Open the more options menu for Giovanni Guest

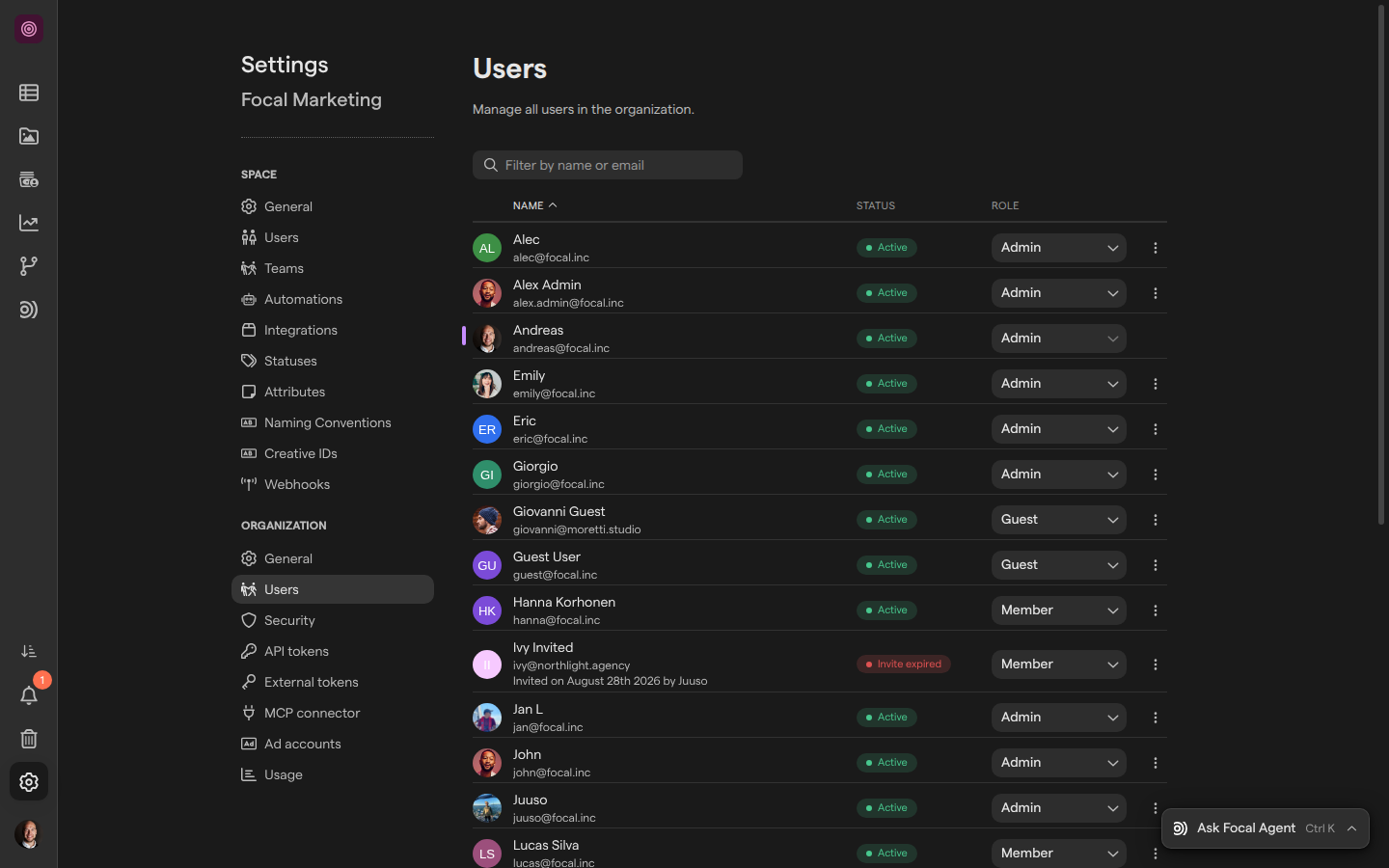(x=1156, y=520)
